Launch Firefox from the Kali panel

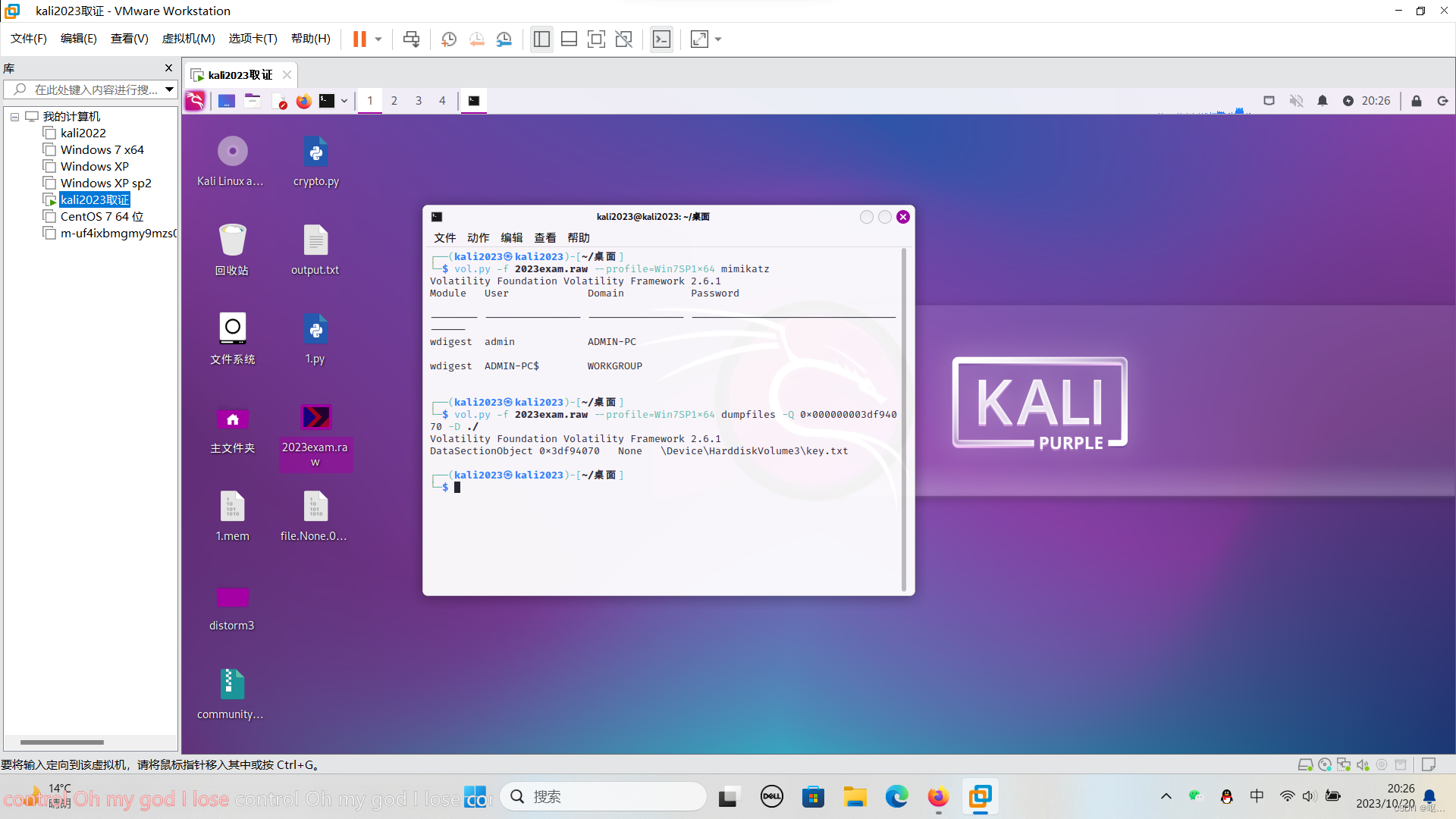304,101
